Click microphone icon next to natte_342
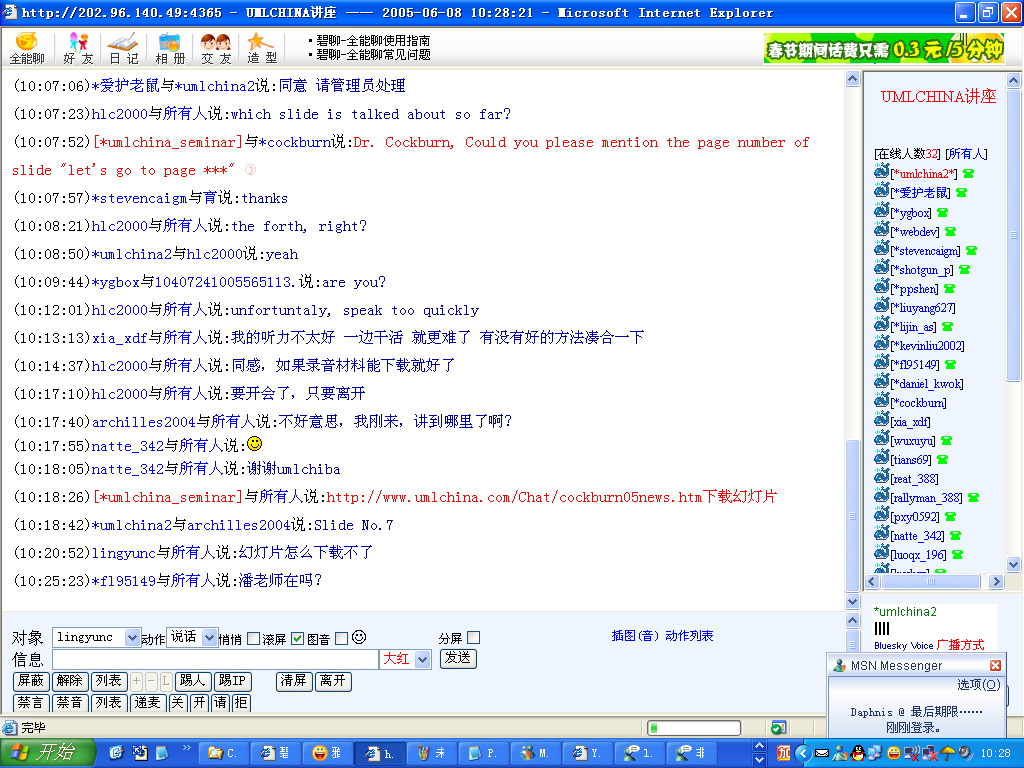Screen dimensions: 1024x768 pos(955,536)
